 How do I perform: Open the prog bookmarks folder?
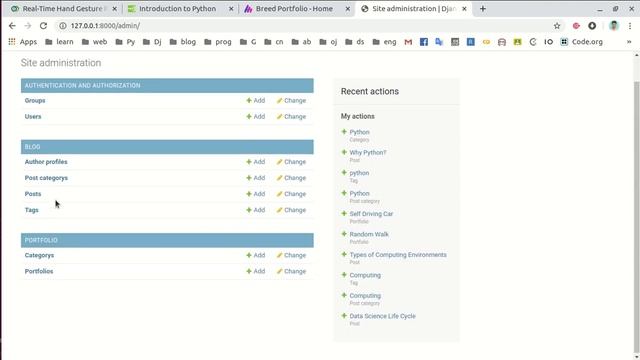tap(218, 42)
